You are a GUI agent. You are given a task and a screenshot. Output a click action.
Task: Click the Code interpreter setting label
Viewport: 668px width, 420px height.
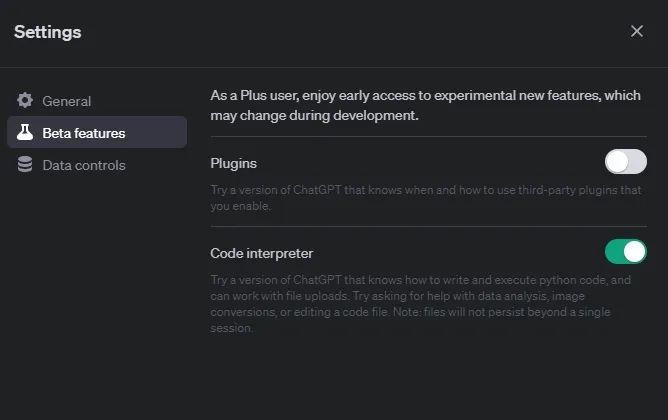click(x=261, y=253)
